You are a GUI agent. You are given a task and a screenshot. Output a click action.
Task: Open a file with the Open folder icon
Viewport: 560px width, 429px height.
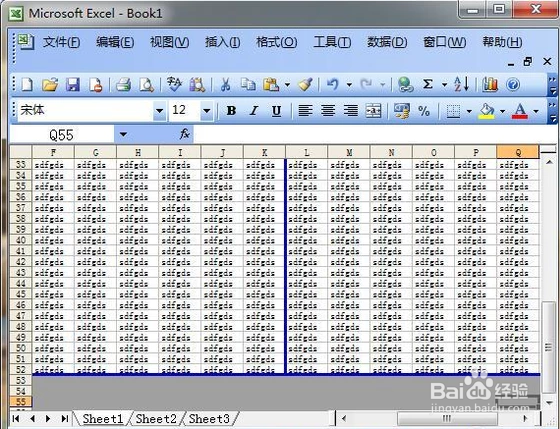click(x=50, y=85)
